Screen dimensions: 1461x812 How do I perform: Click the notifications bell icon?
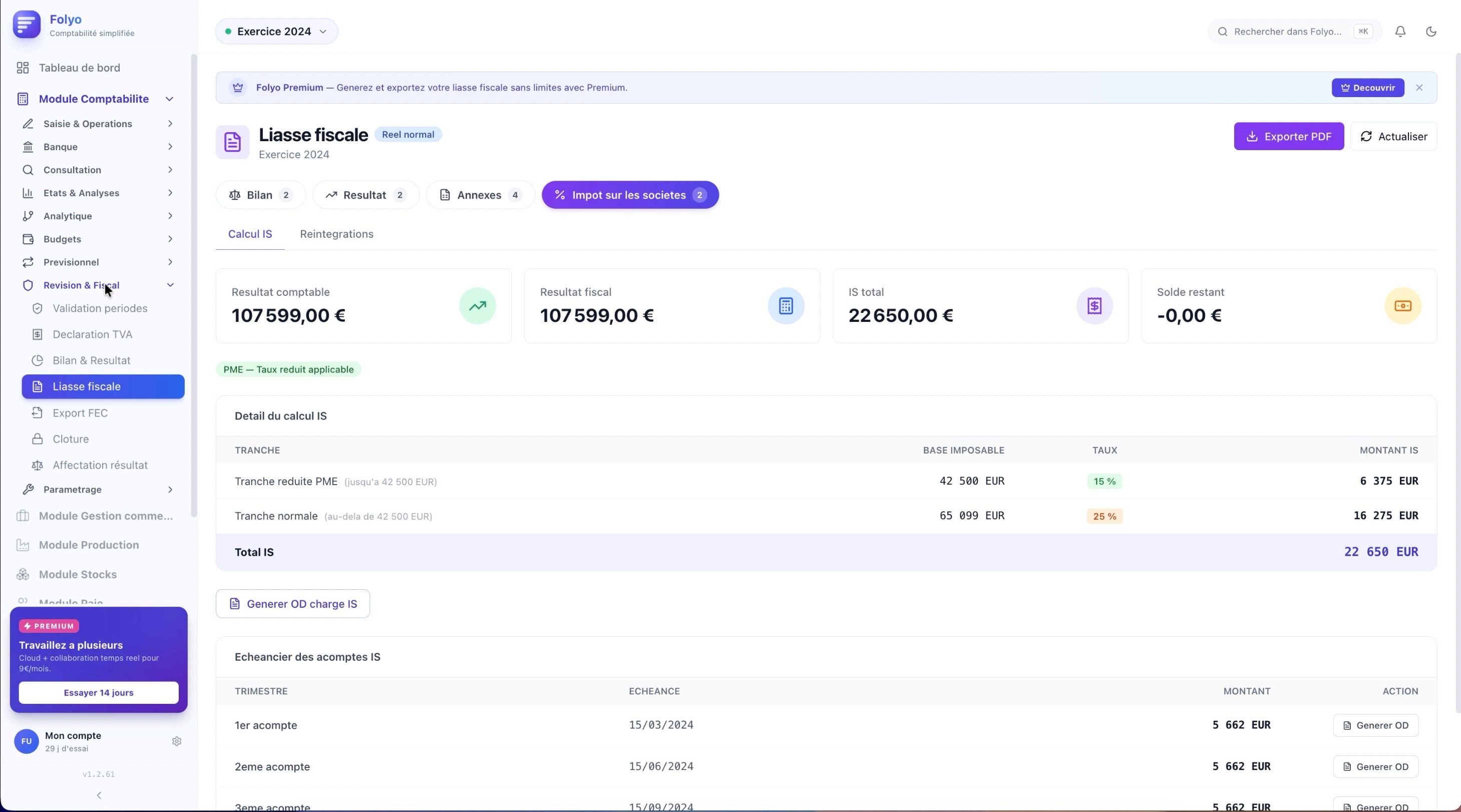pos(1400,32)
